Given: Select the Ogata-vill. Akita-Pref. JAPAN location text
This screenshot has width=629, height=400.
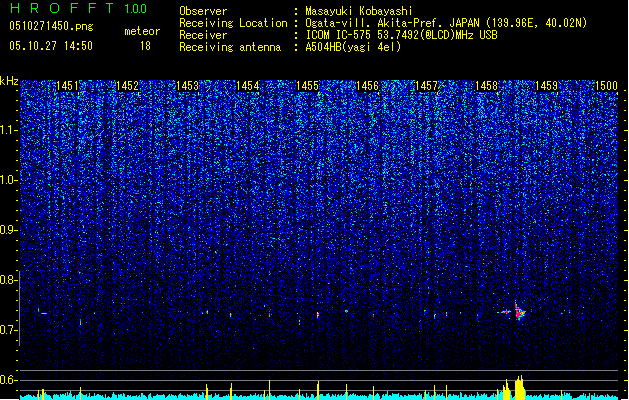Looking at the screenshot, I should tap(446, 23).
